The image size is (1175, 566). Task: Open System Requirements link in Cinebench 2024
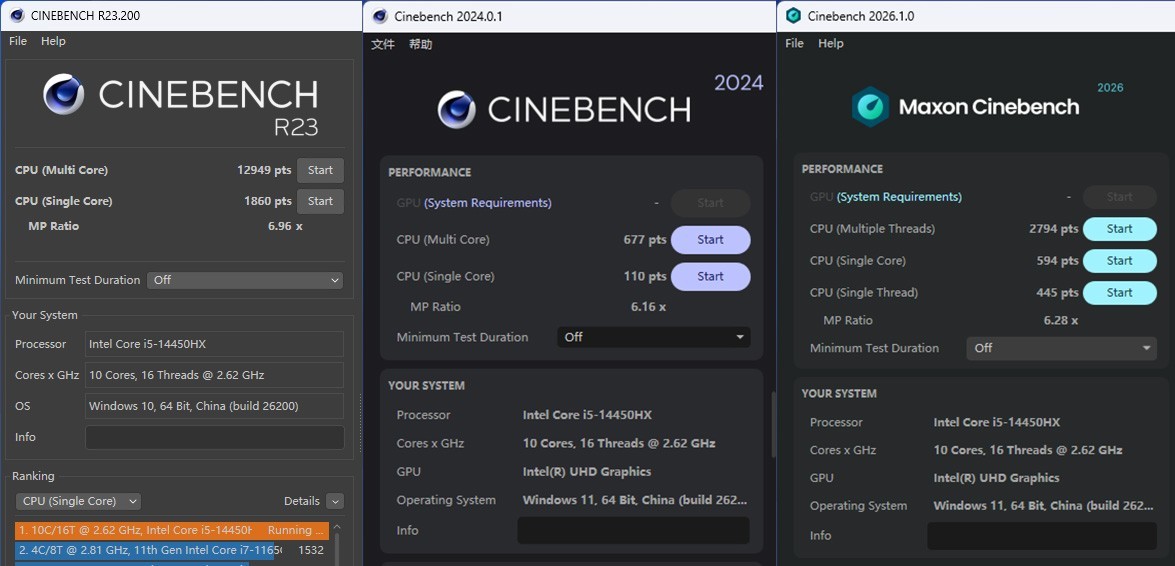coord(488,203)
